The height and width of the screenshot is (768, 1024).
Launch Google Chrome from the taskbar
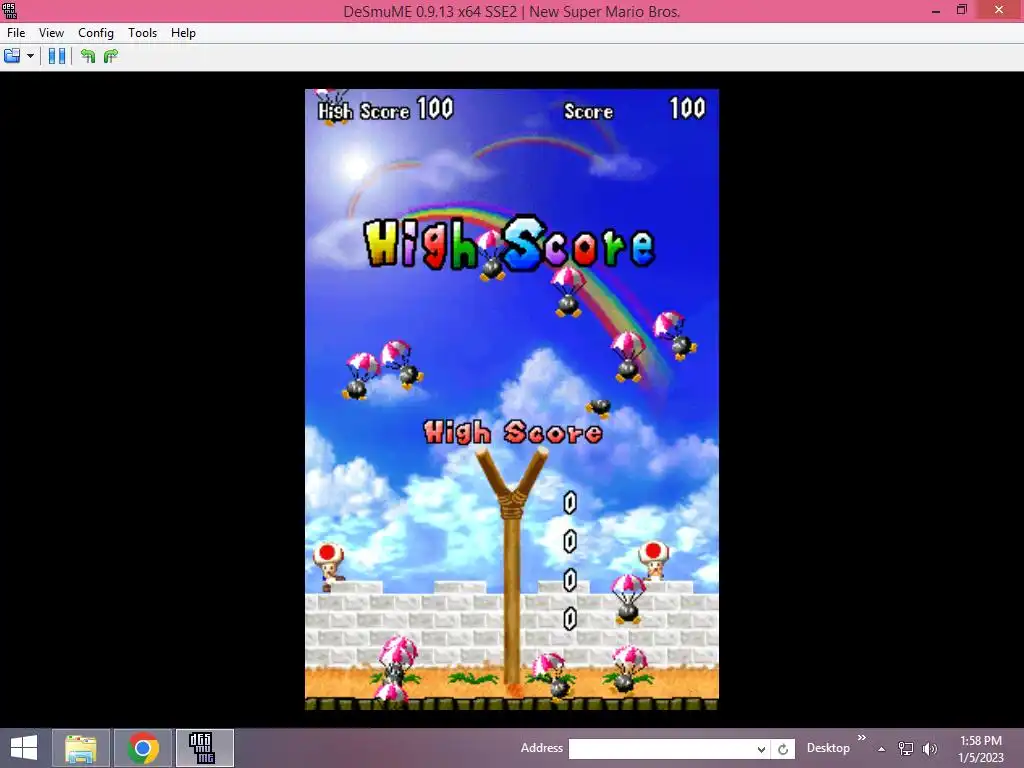tap(143, 748)
